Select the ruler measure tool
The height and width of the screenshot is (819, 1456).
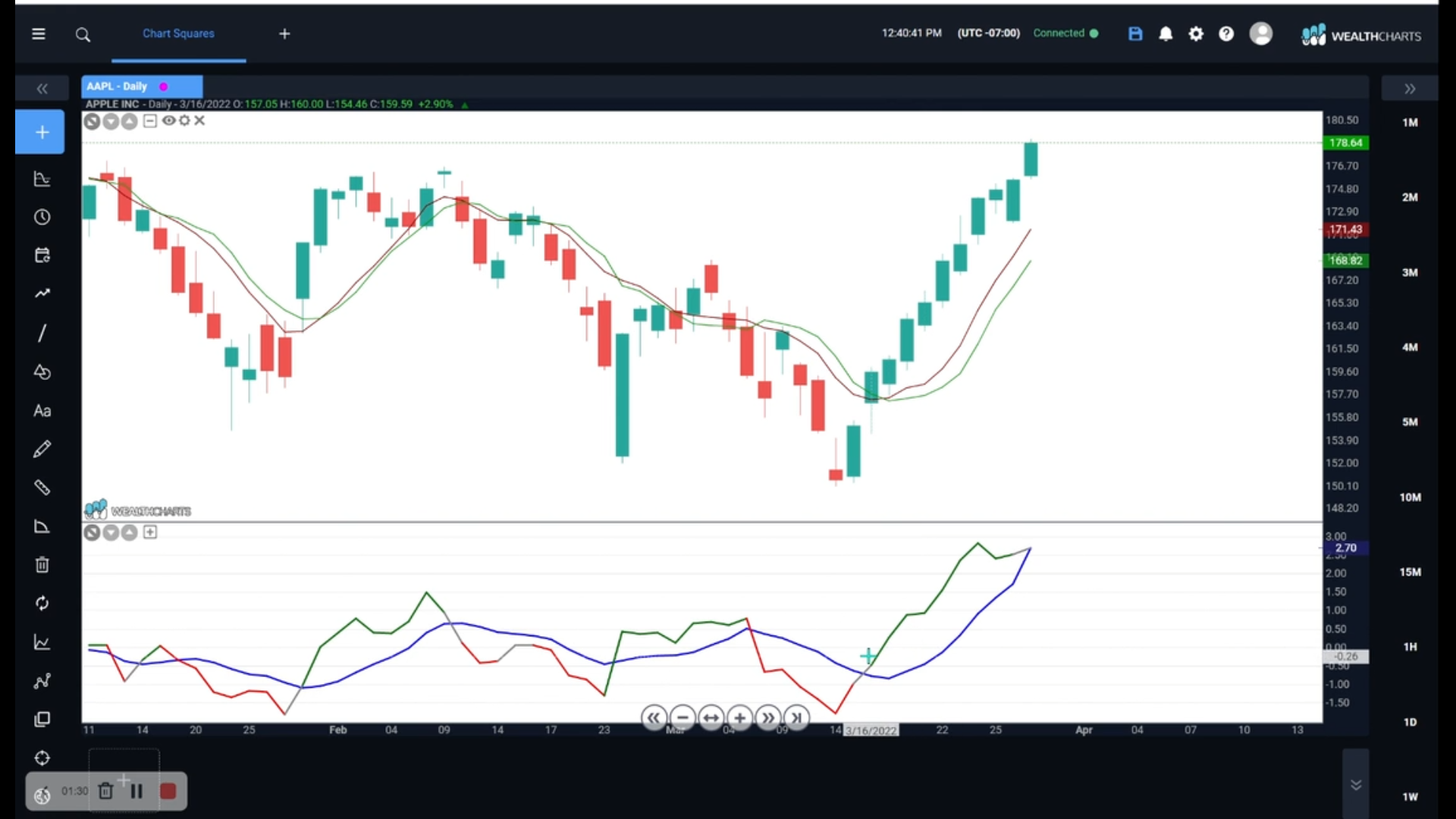tap(42, 488)
